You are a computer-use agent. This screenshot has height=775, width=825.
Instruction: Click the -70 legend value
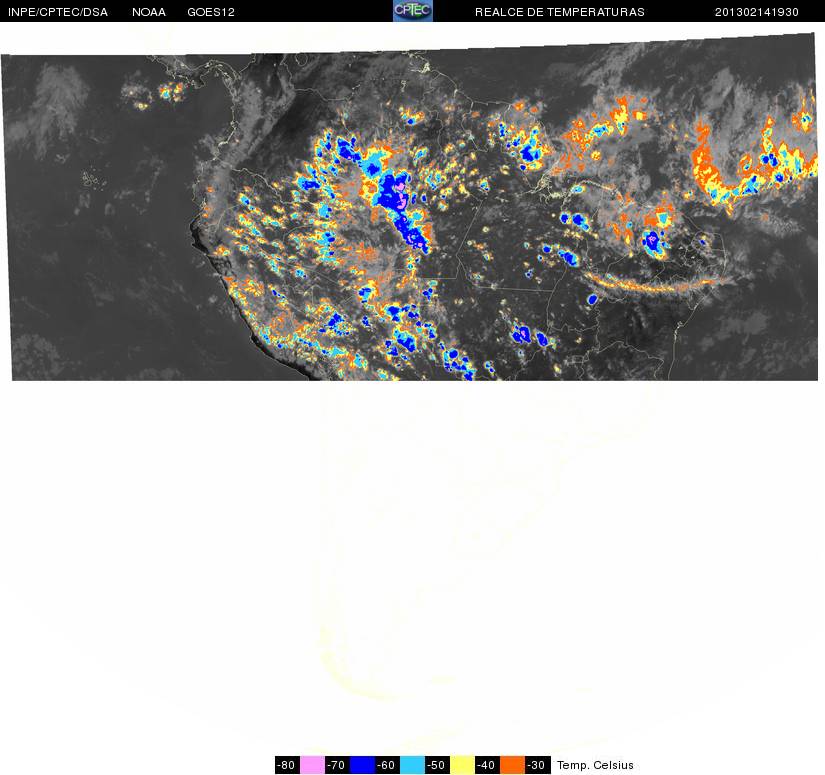[x=337, y=765]
